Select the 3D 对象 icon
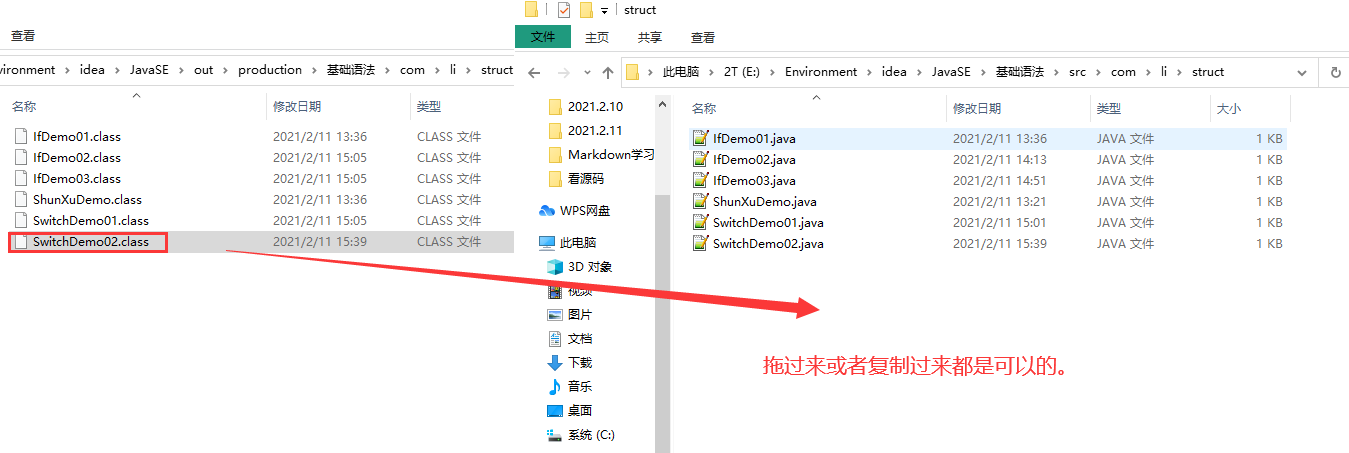Viewport: 1349px width, 453px height. pyautogui.click(x=555, y=267)
